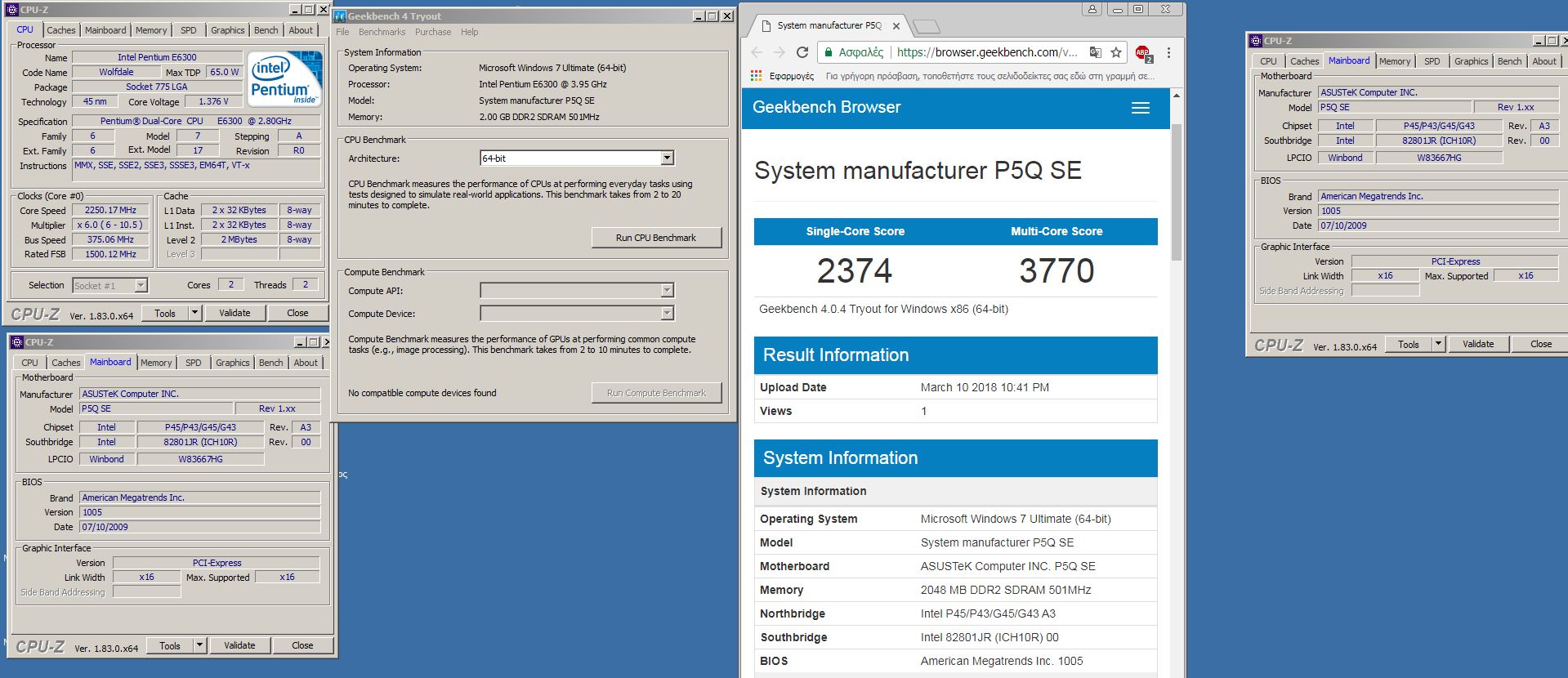Click the Chrome address bar URL
The image size is (1568, 678).
pos(987,52)
